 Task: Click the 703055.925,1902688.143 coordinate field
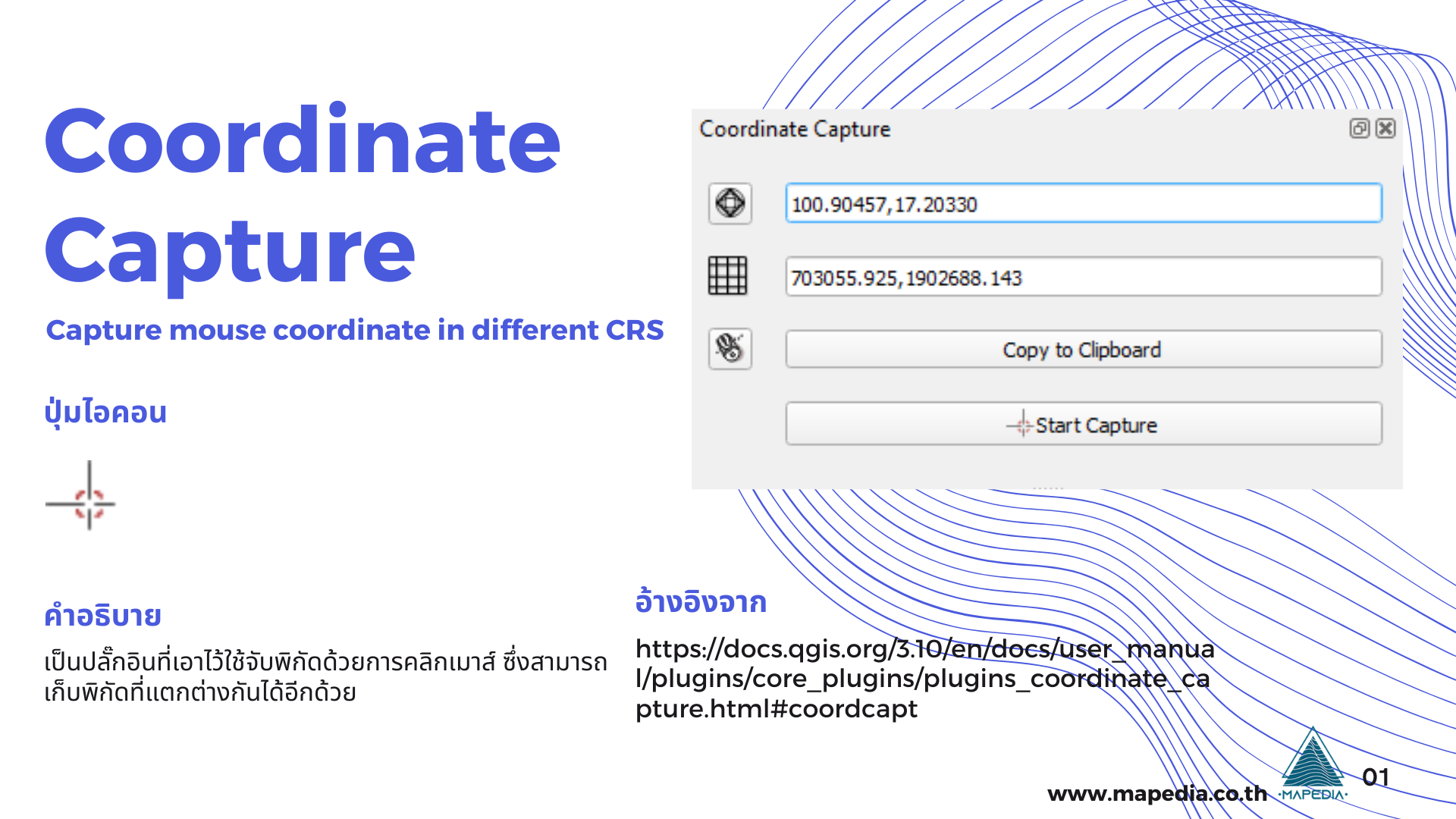click(x=1083, y=277)
